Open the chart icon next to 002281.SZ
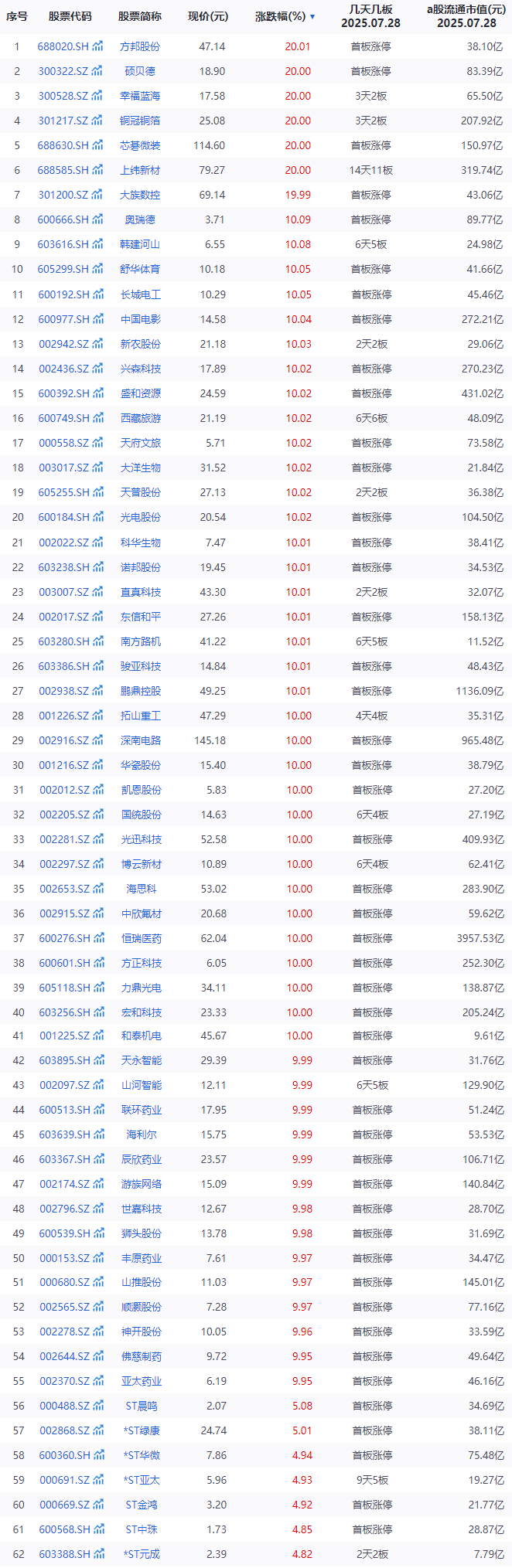512x1568 pixels. tap(97, 839)
